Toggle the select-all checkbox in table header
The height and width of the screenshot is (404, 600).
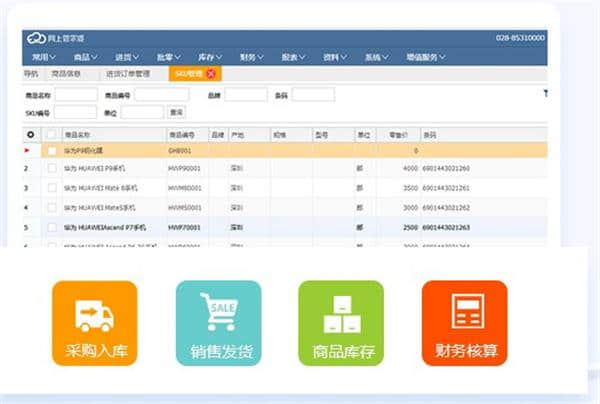point(52,133)
